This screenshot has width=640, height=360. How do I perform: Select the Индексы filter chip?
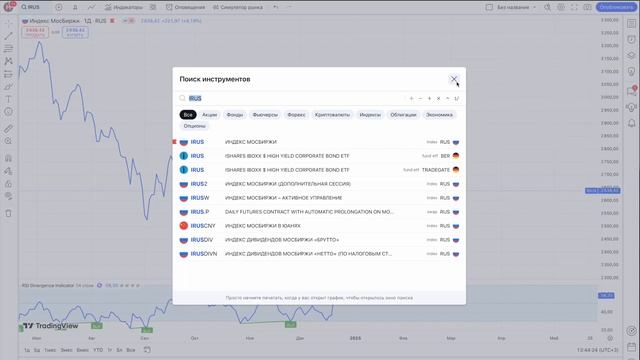point(370,115)
